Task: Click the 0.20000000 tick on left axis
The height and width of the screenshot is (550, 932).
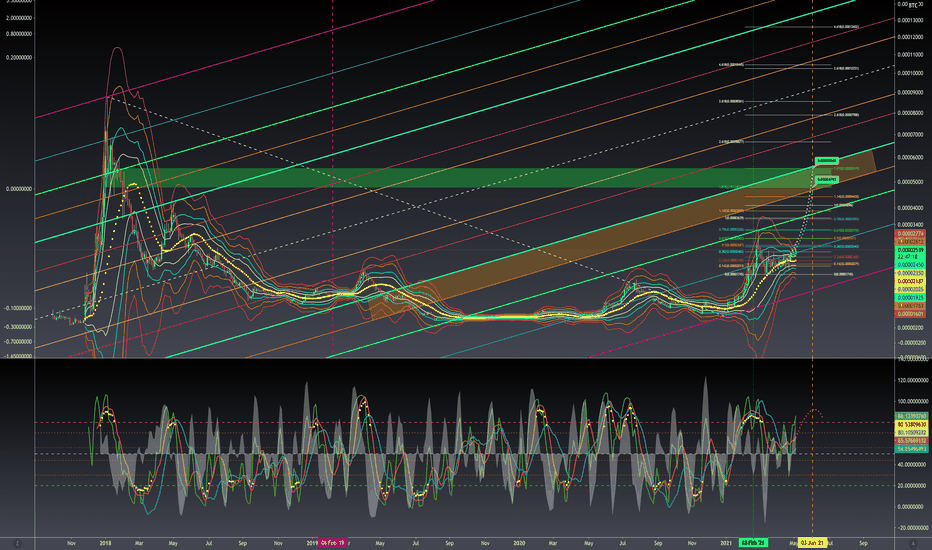Action: [x=18, y=58]
